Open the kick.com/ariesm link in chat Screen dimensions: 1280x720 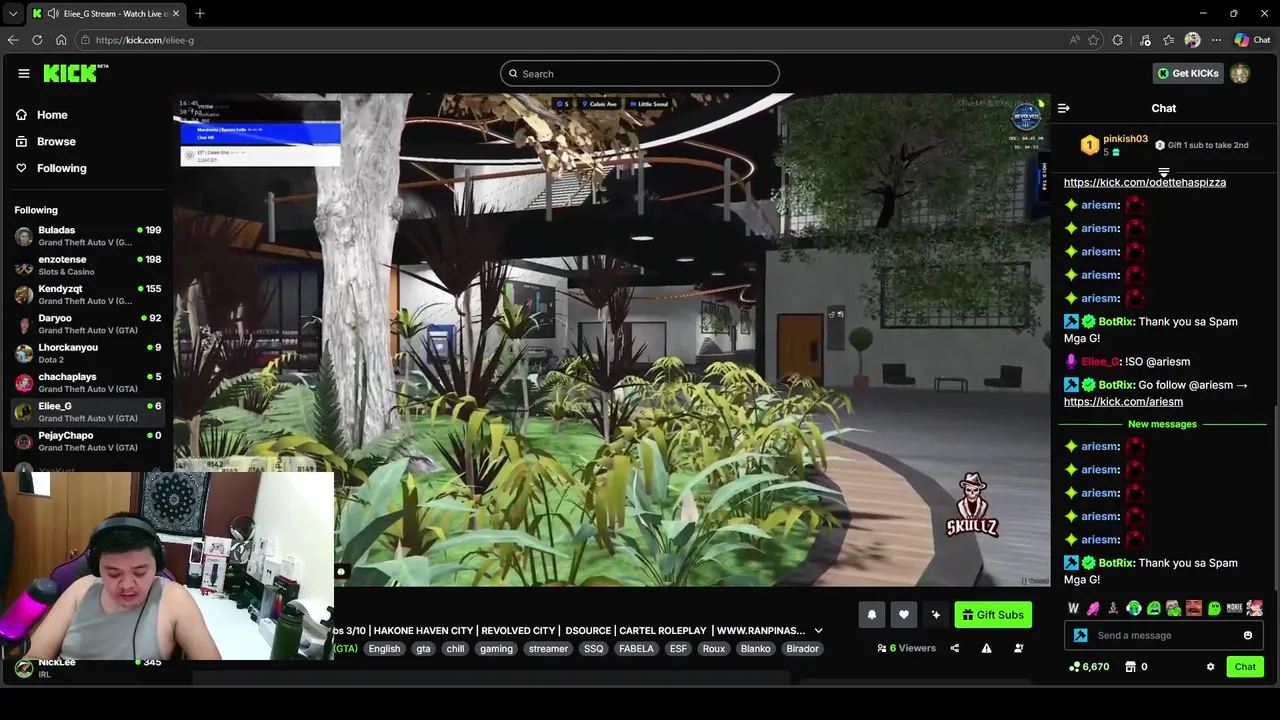coord(1123,402)
